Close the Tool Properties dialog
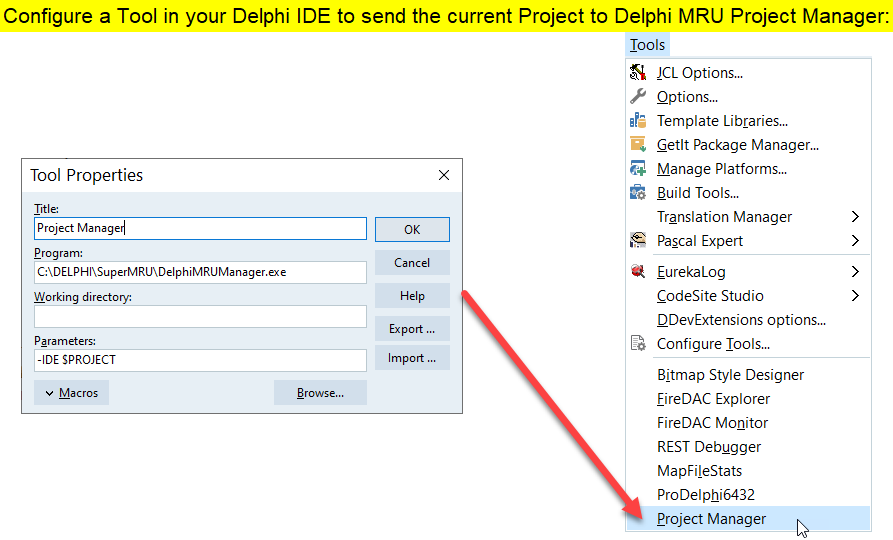Screen dimensions: 893x540 tap(444, 175)
